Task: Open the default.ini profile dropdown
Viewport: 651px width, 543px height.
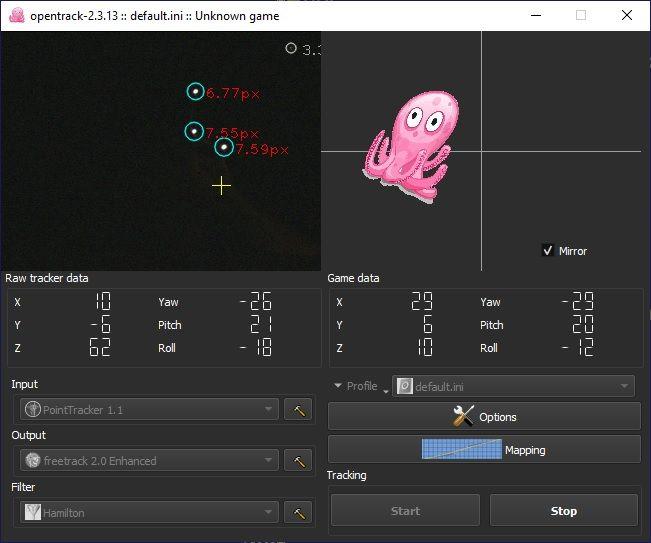Action: pyautogui.click(x=513, y=386)
